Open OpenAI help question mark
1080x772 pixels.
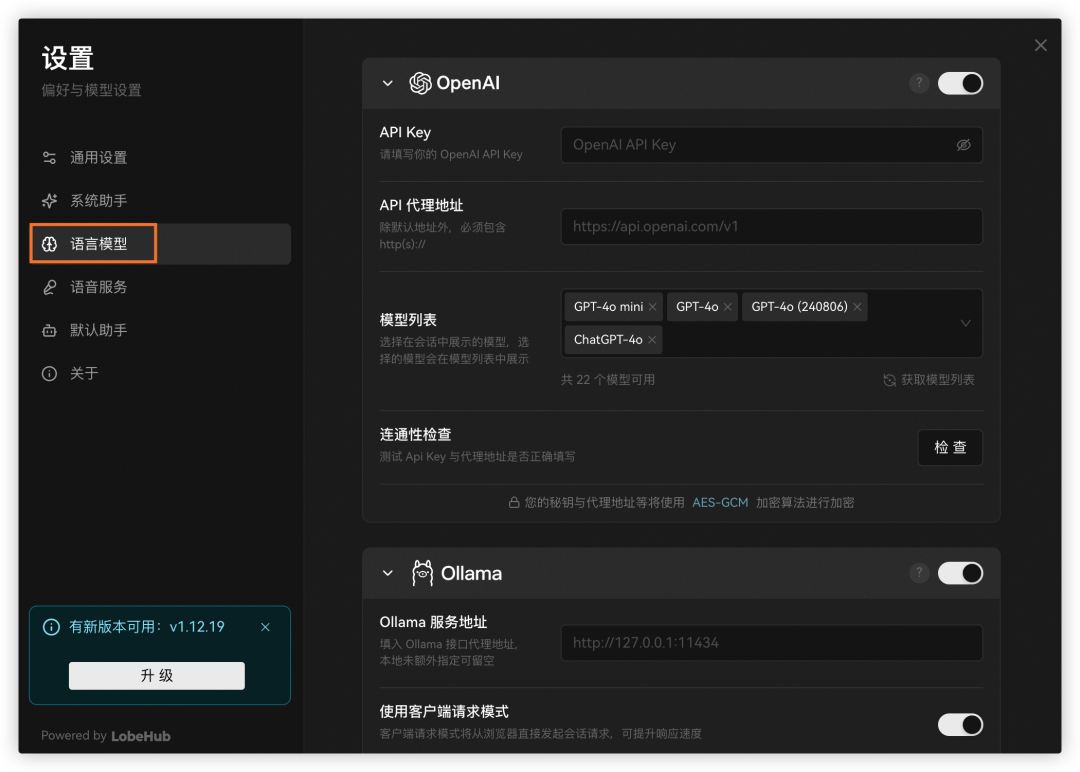click(919, 83)
